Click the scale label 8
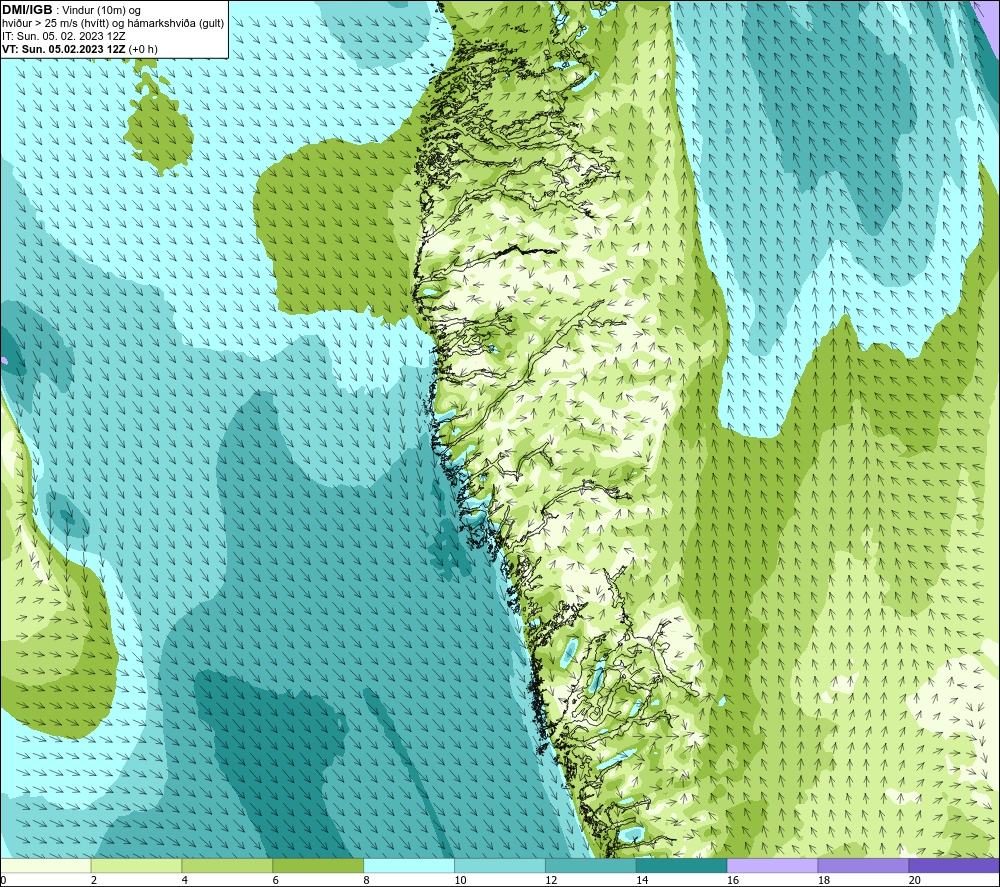Viewport: 1000px width, 887px height. [x=366, y=880]
